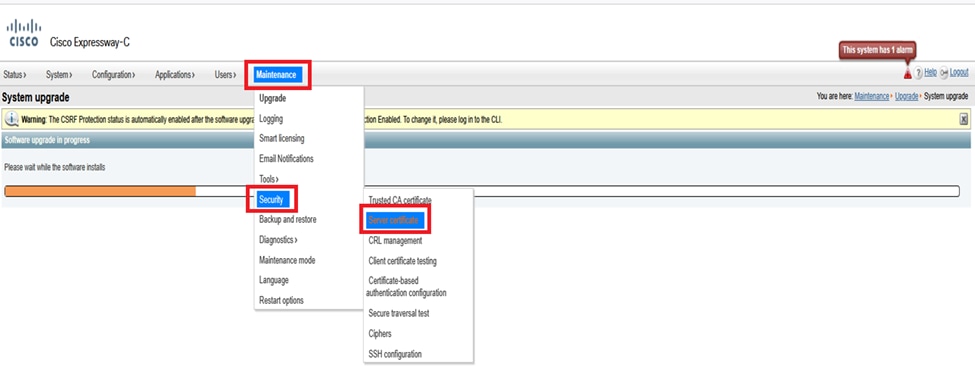Open Restart options
975x390 pixels.
click(x=281, y=300)
